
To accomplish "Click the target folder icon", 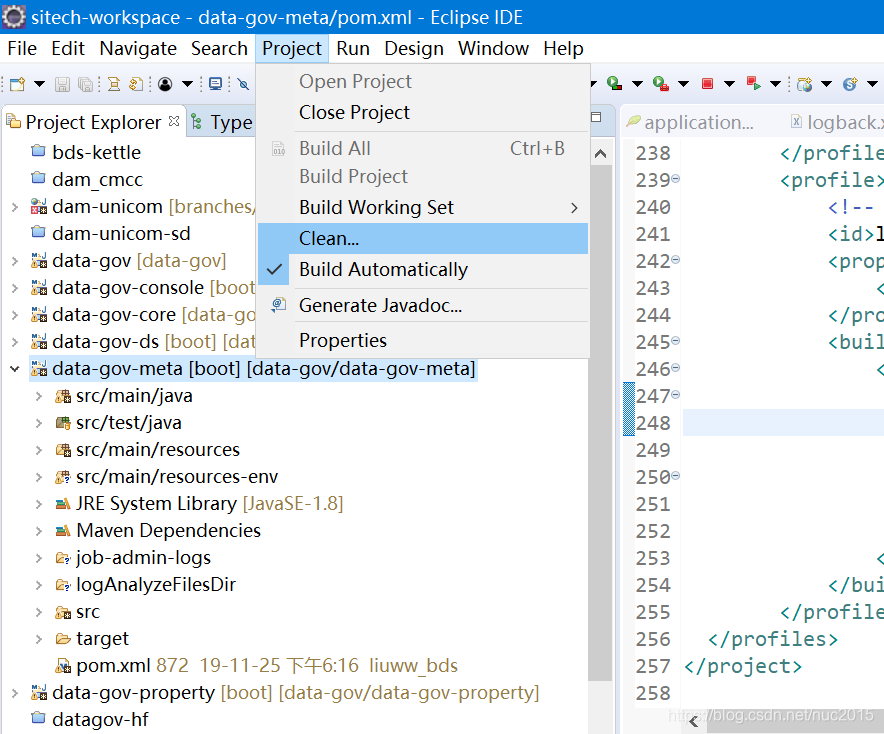I will [x=63, y=639].
